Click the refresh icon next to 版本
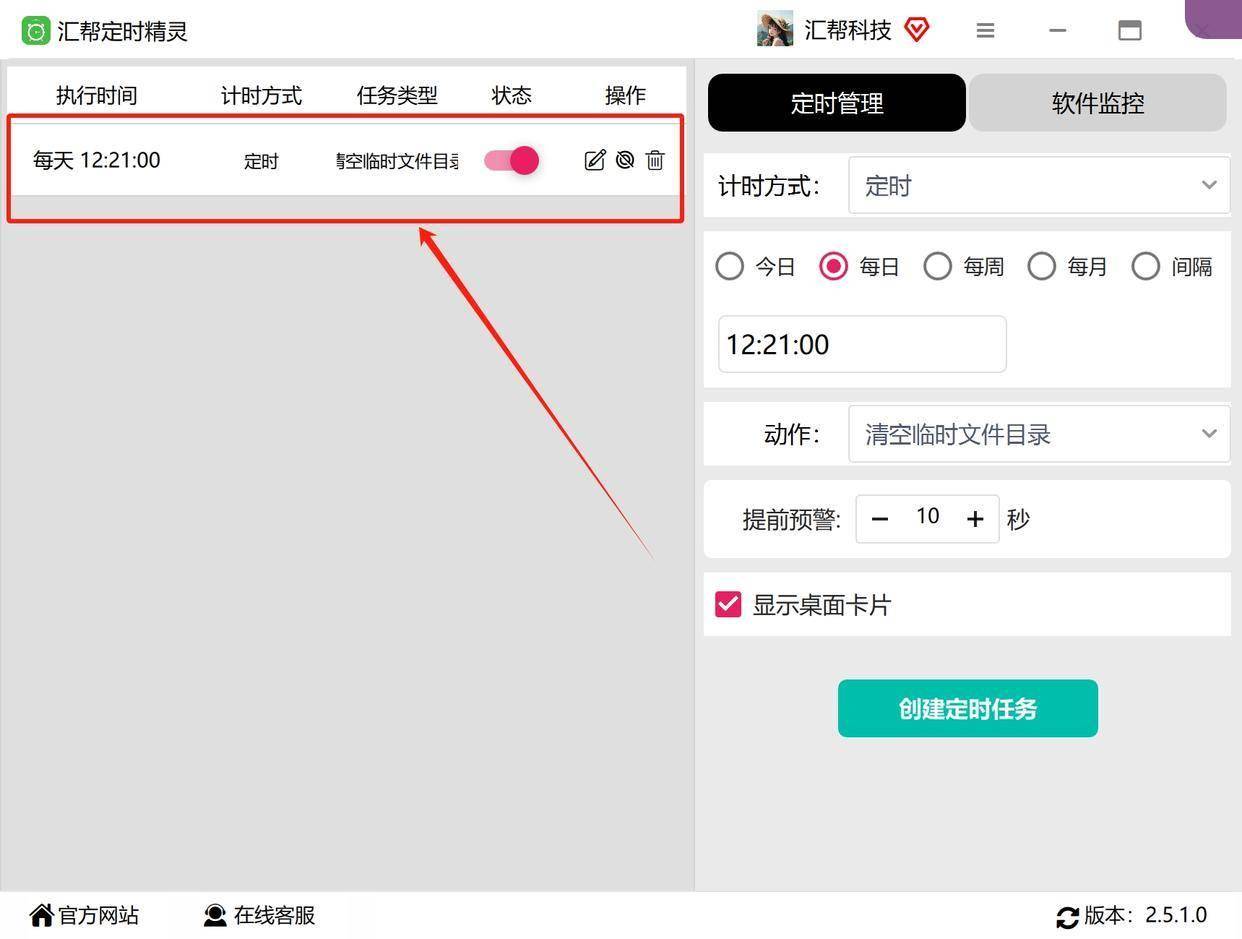Viewport: 1242px width, 939px height. tap(1066, 915)
